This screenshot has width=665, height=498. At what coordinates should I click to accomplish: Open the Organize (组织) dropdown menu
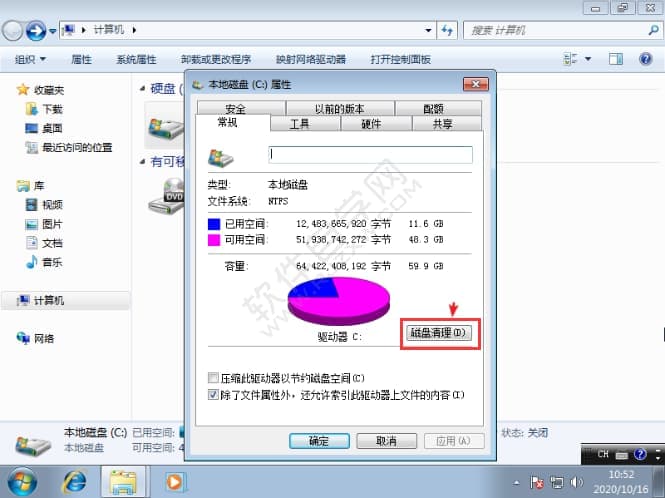[31, 60]
